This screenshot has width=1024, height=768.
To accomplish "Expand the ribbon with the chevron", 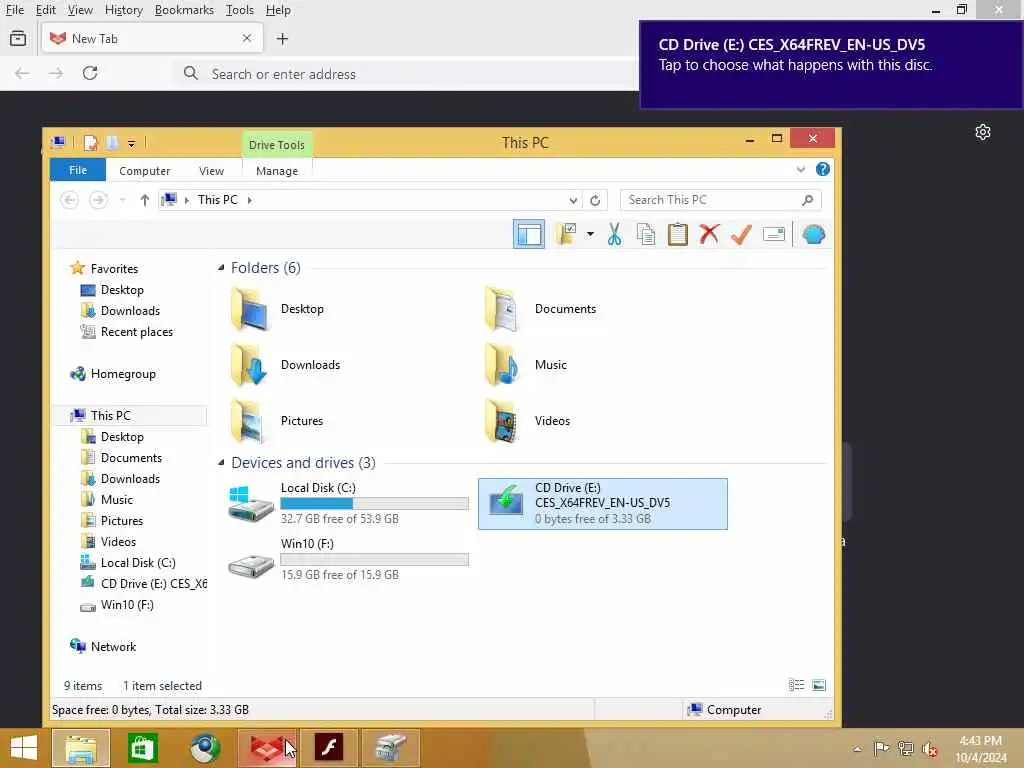I will coord(801,170).
